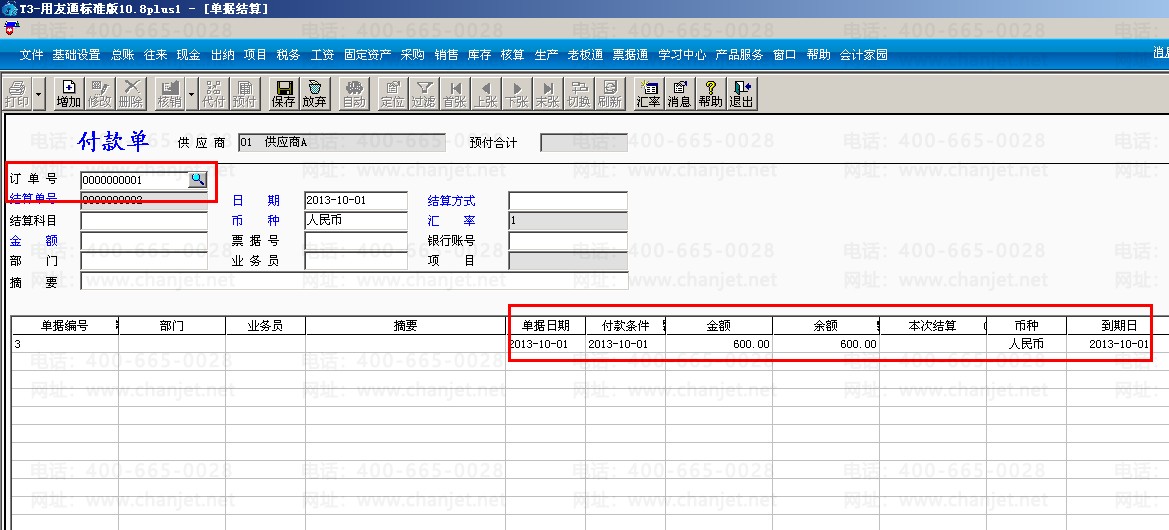
Task: Open the 出纳 menu
Action: 222,55
